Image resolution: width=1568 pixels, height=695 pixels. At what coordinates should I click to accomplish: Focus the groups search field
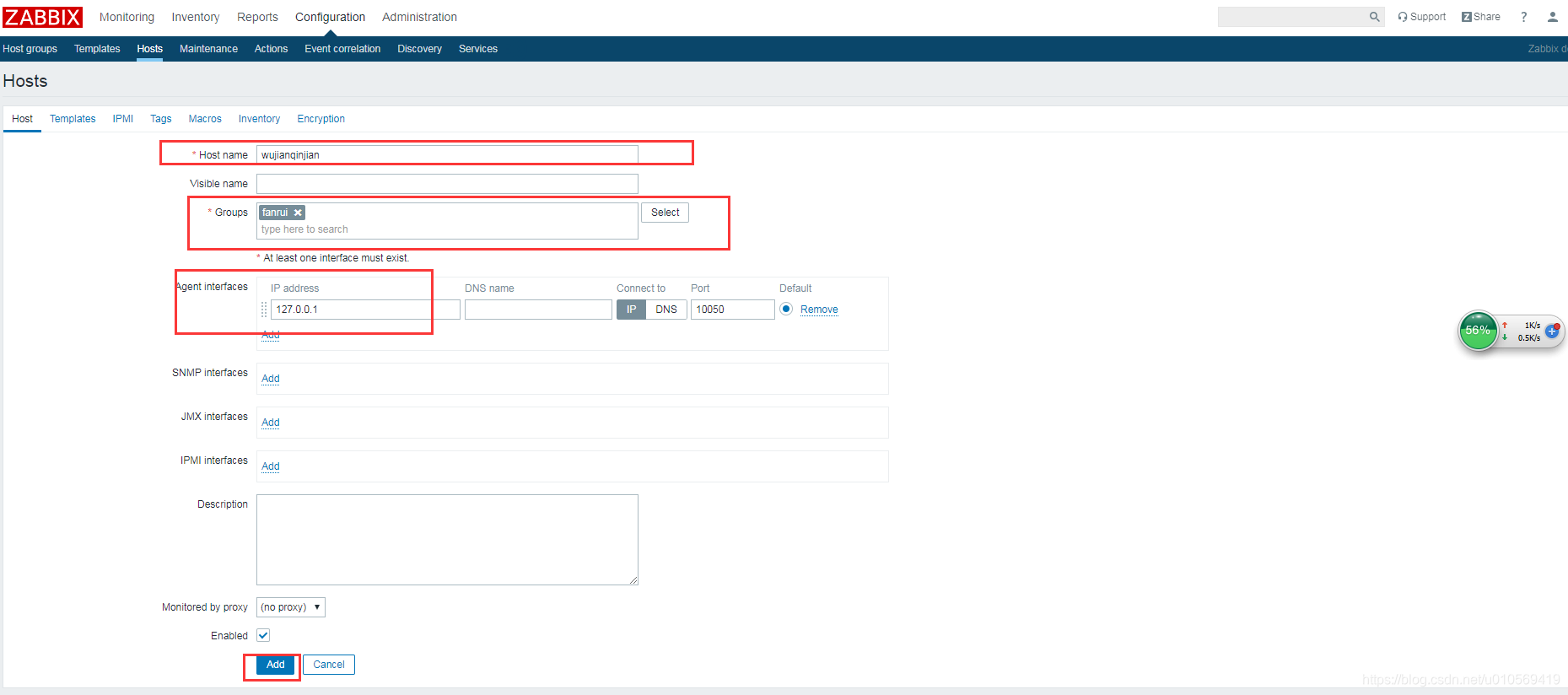coord(447,229)
